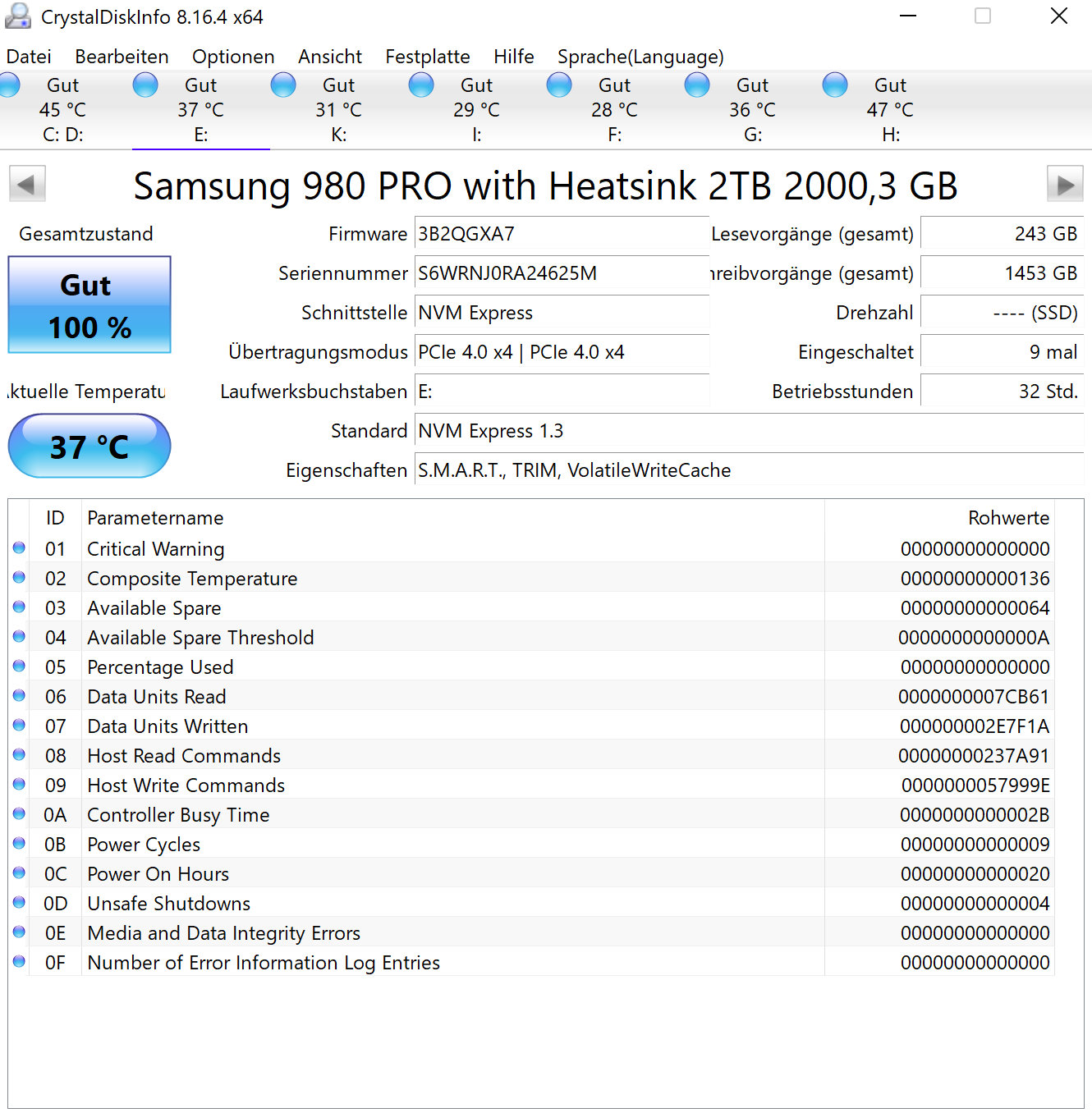Click the Eigenschaften field with S.M.A.R.T., TRIM
Viewport: 1092px width, 1113px height.
[x=749, y=470]
